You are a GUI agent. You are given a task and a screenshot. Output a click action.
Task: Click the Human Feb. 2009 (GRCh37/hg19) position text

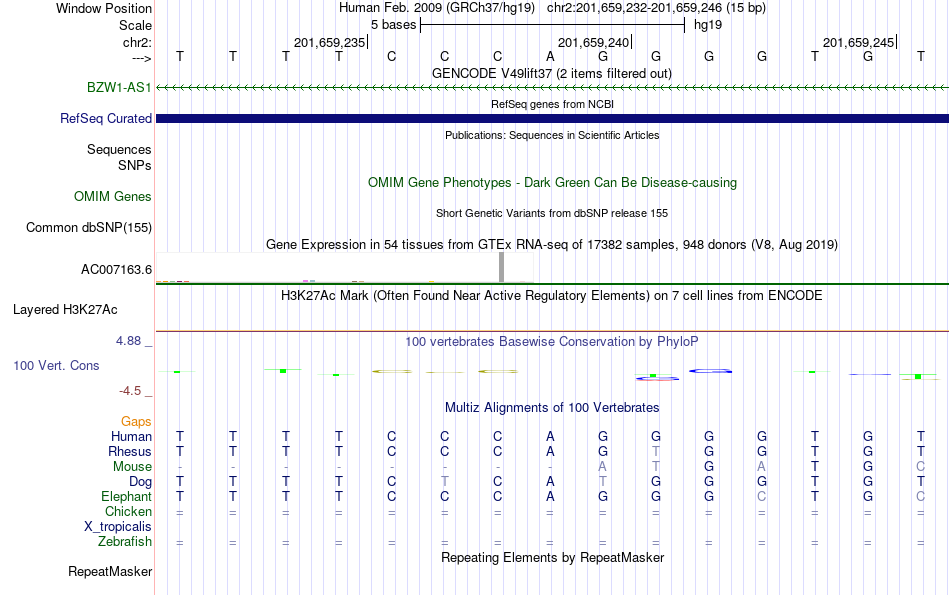click(437, 8)
